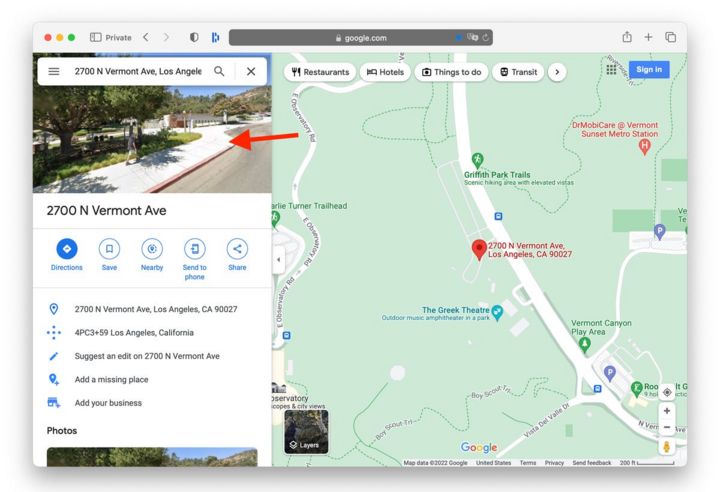
Task: Click the search magnifier icon
Action: click(219, 71)
